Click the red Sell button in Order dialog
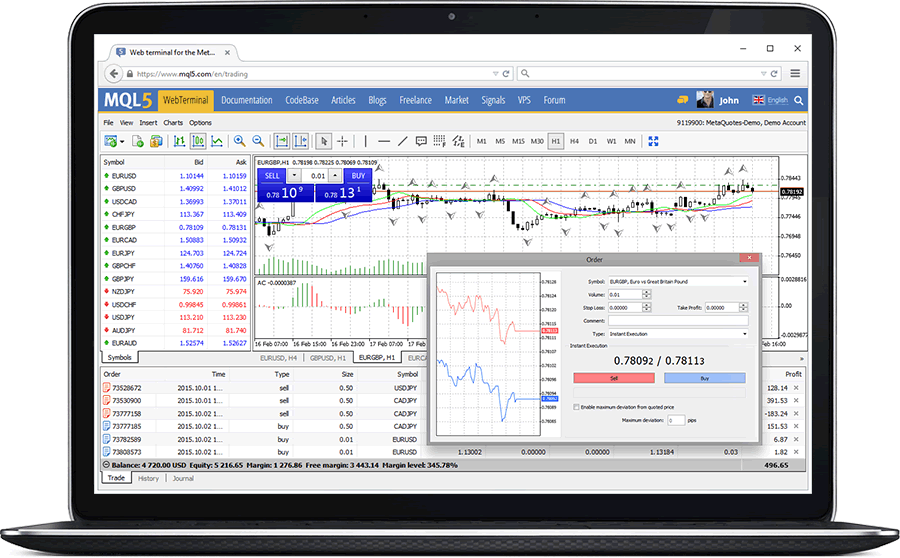The image size is (900, 558). coord(614,378)
